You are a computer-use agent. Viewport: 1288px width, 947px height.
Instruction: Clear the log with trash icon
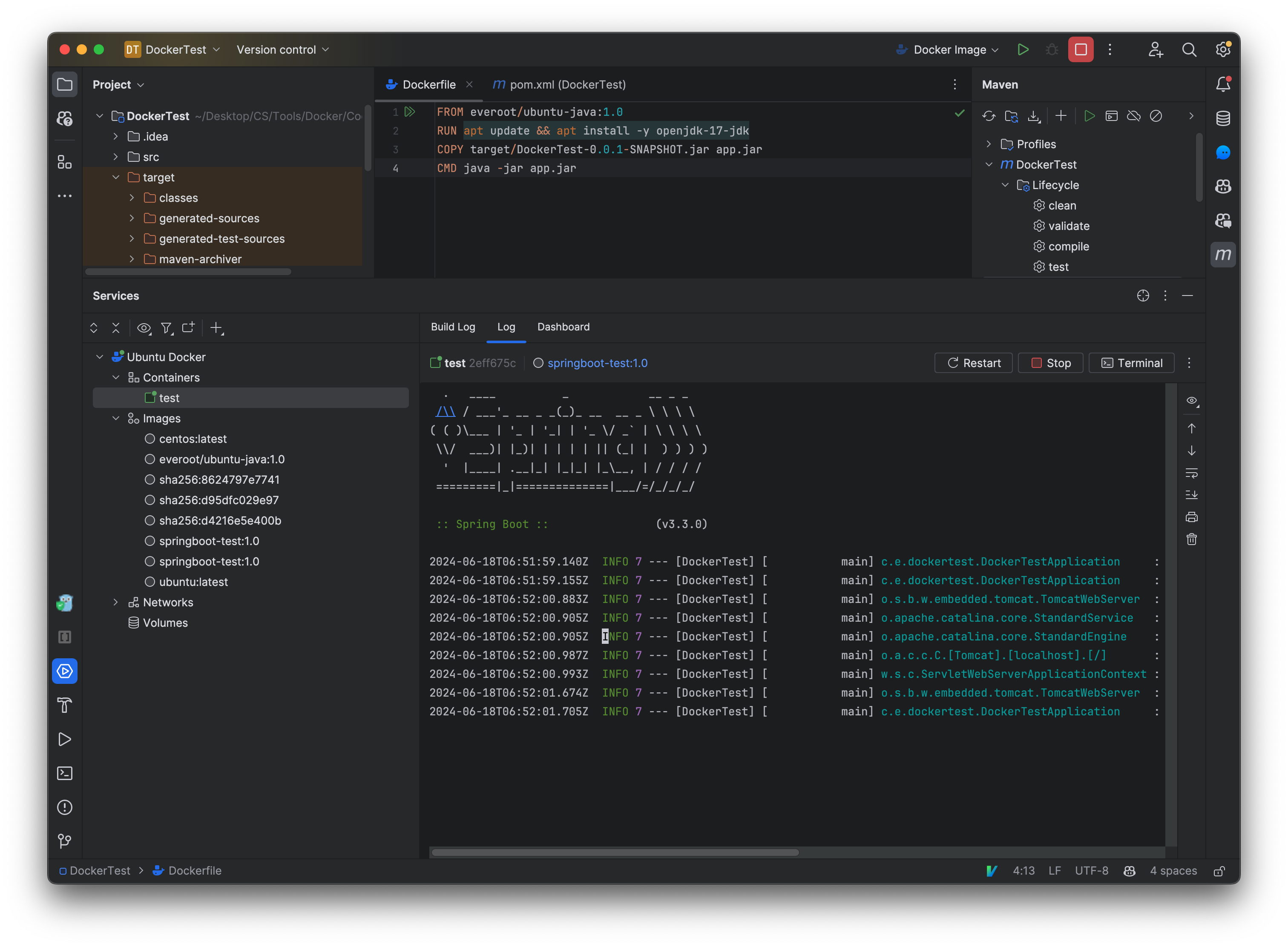pyautogui.click(x=1192, y=540)
